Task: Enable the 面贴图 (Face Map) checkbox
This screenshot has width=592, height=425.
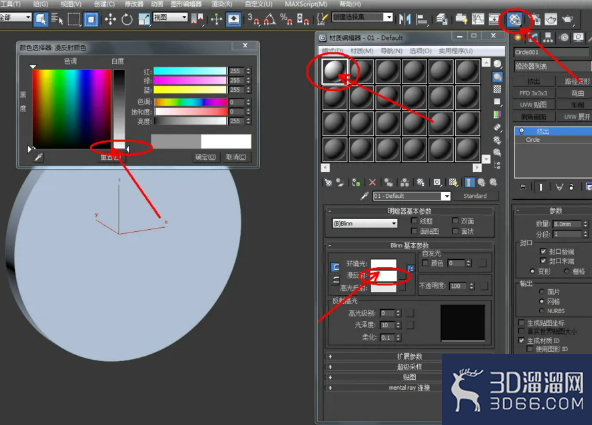Action: point(414,231)
